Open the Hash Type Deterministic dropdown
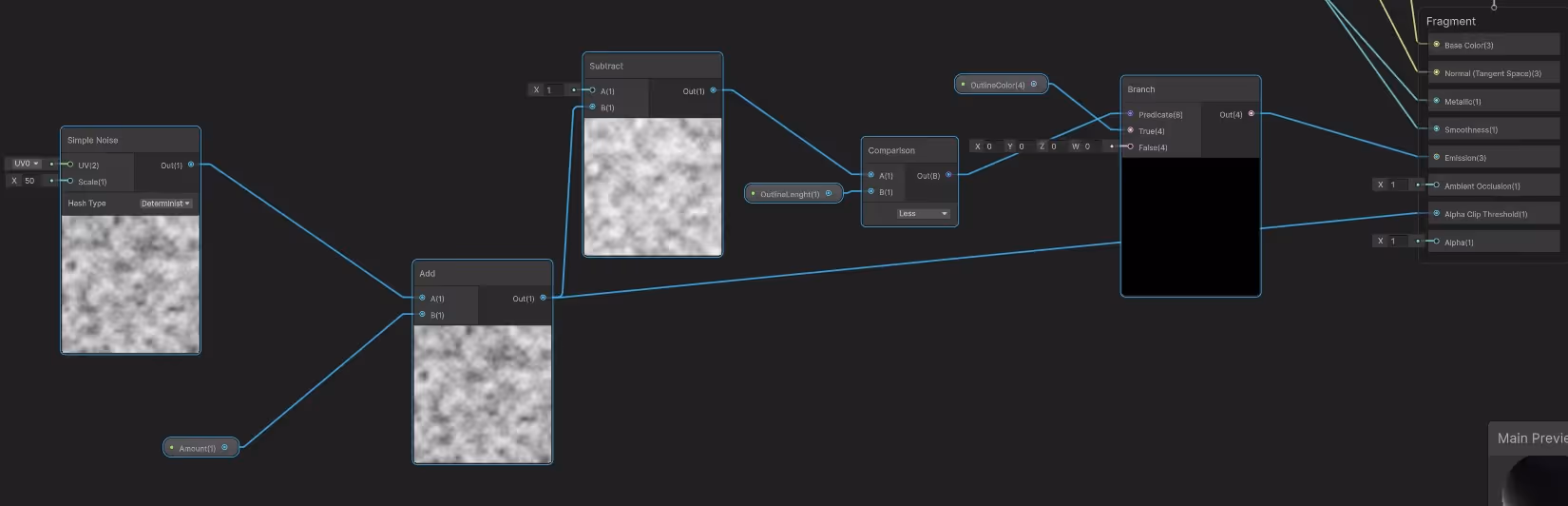The width and height of the screenshot is (1568, 506). click(166, 204)
